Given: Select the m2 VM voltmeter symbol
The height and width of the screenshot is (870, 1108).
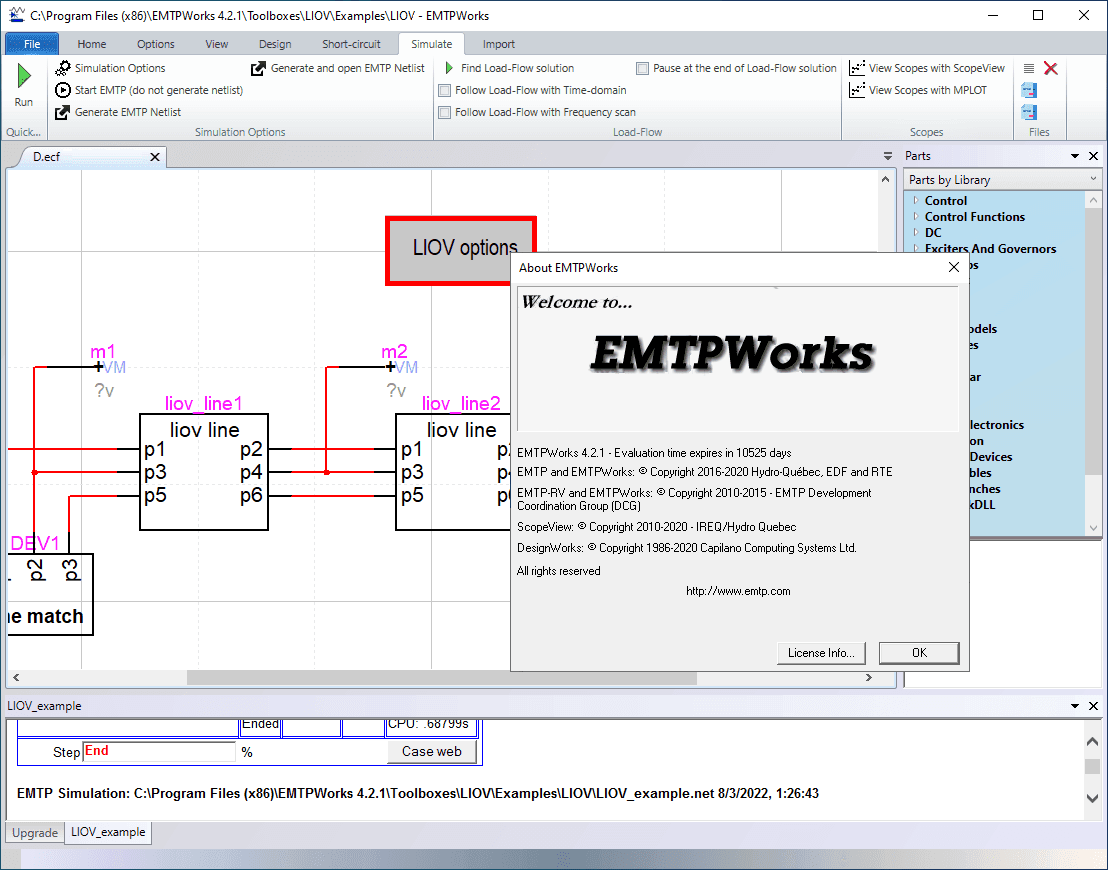Looking at the screenshot, I should [x=404, y=368].
